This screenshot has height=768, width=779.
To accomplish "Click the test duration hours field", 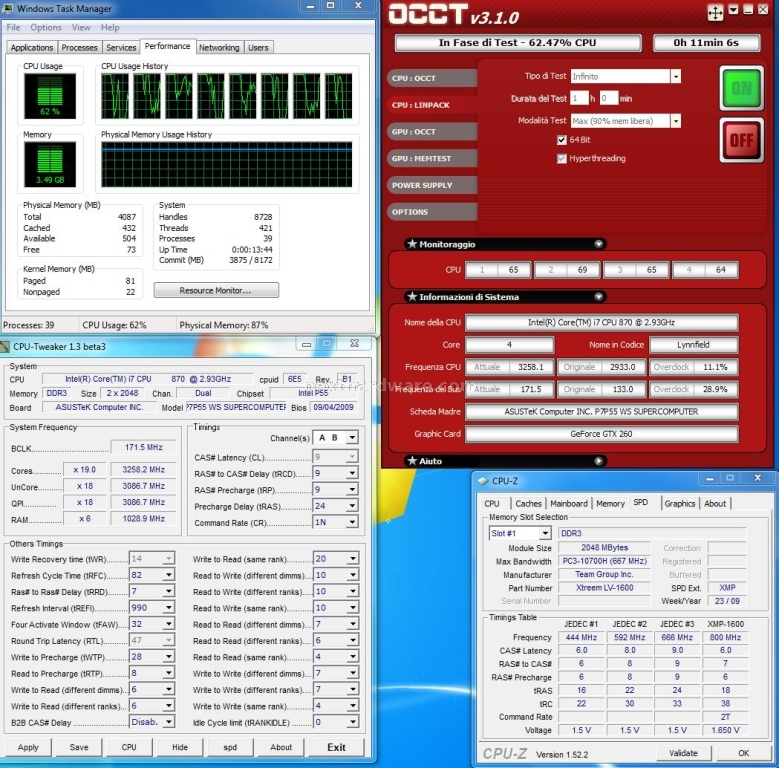I will [x=579, y=98].
